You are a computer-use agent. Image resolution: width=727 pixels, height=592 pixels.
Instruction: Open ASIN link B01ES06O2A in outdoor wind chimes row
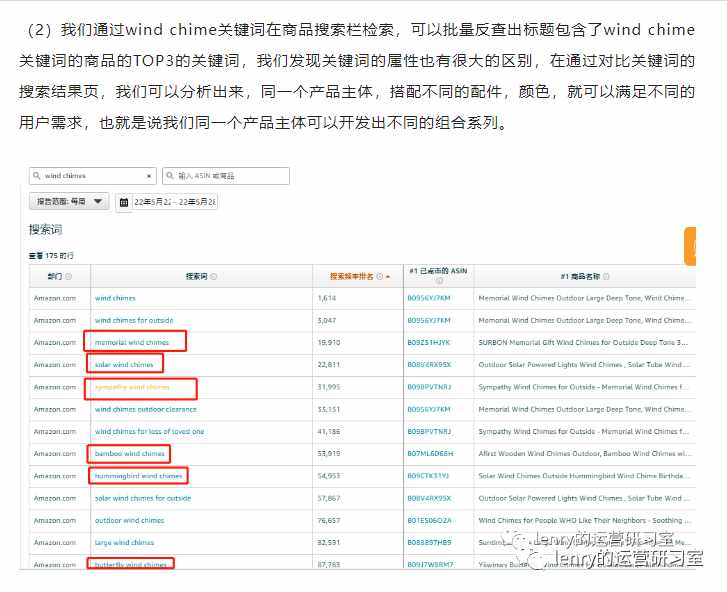(x=429, y=521)
